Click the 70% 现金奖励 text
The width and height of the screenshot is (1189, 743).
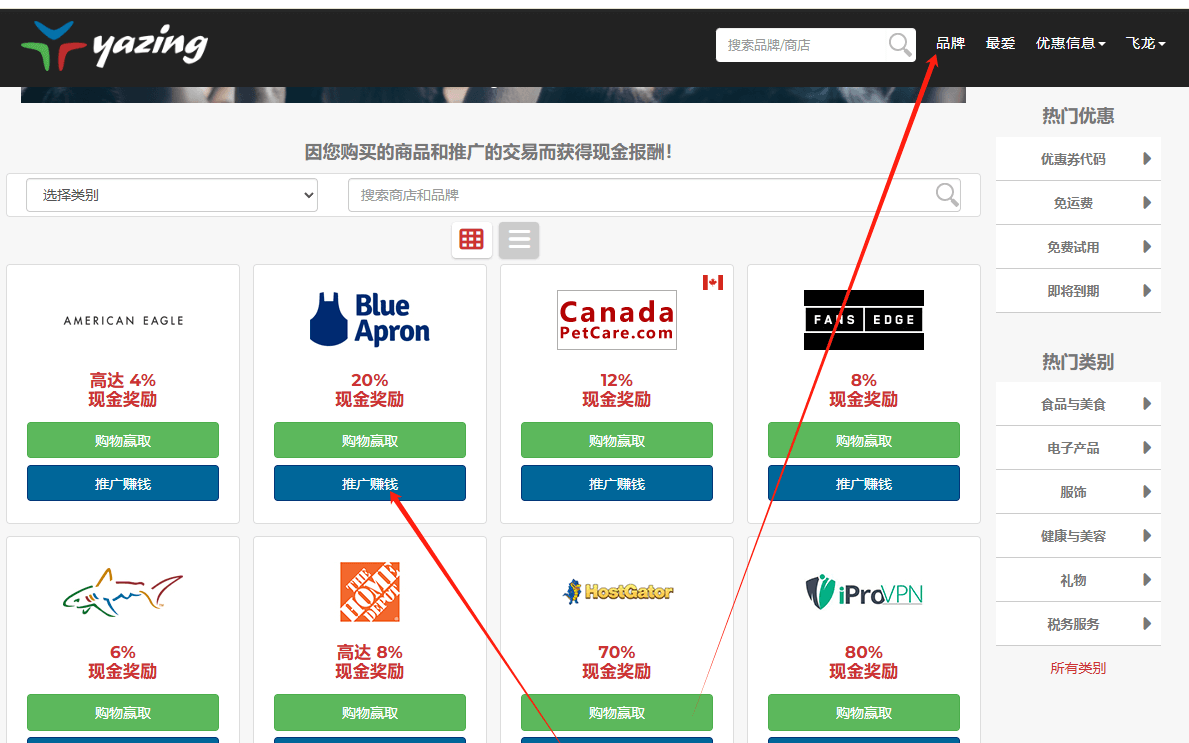[616, 662]
